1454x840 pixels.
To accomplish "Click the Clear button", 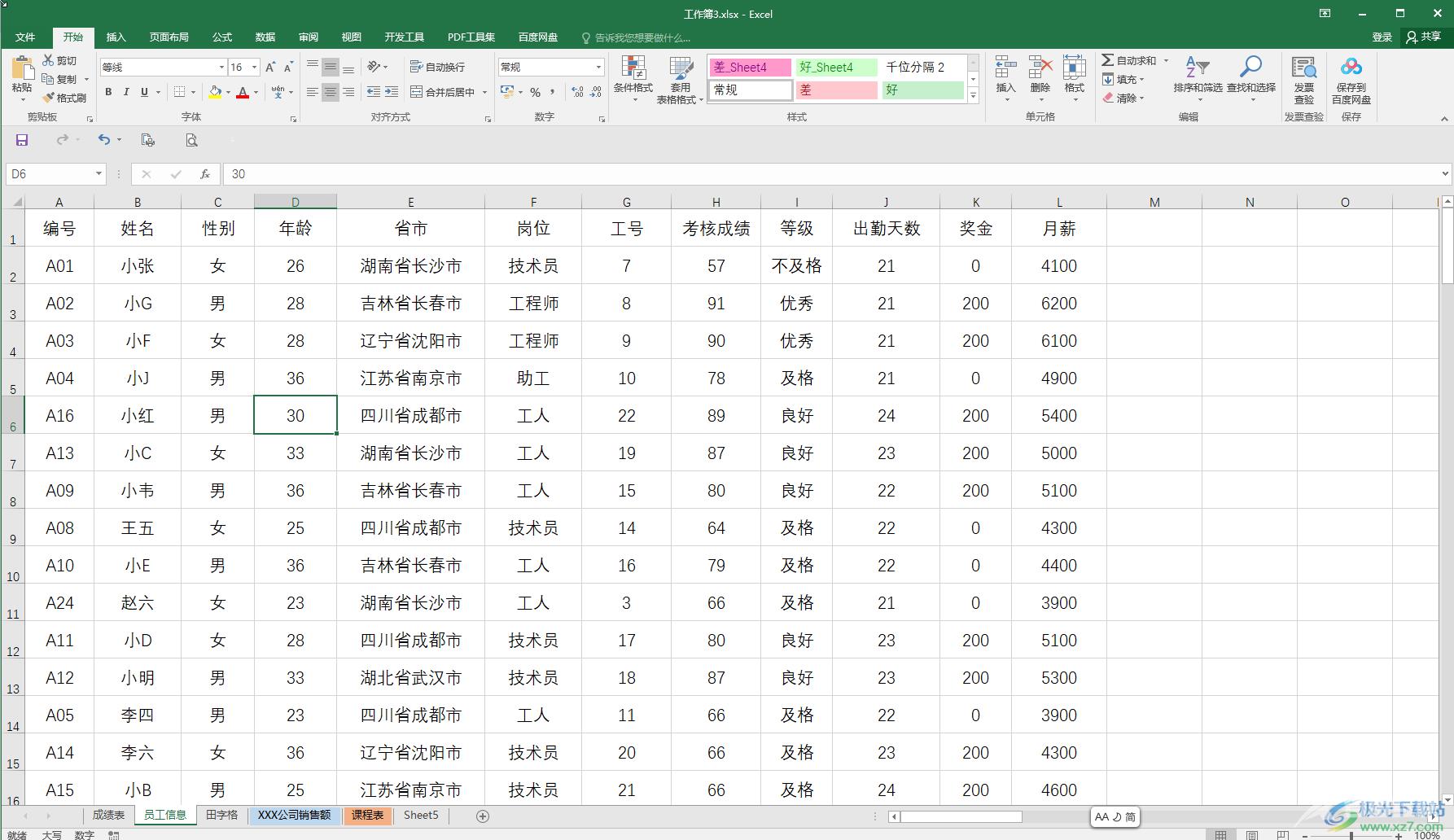I will [1123, 98].
